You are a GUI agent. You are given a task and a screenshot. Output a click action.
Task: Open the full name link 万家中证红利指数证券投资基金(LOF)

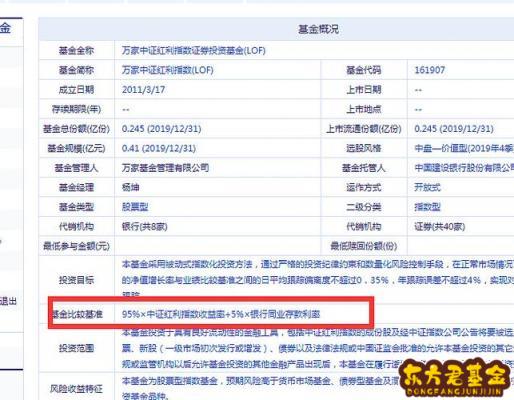[x=194, y=51]
